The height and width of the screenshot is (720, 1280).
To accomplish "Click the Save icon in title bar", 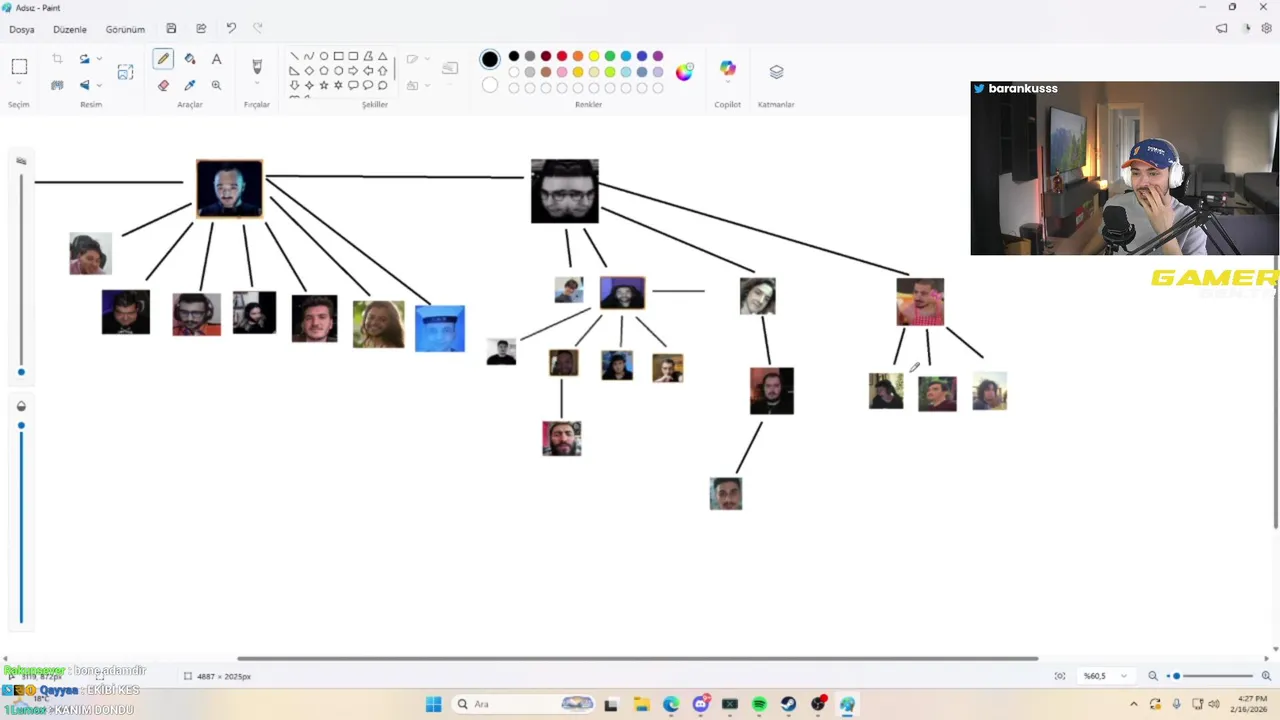I will tap(171, 29).
